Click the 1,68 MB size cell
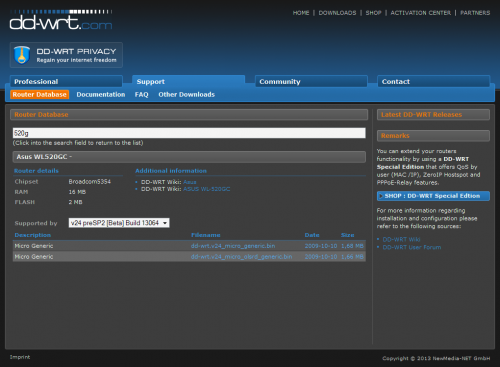The image size is (500, 367). click(352, 246)
